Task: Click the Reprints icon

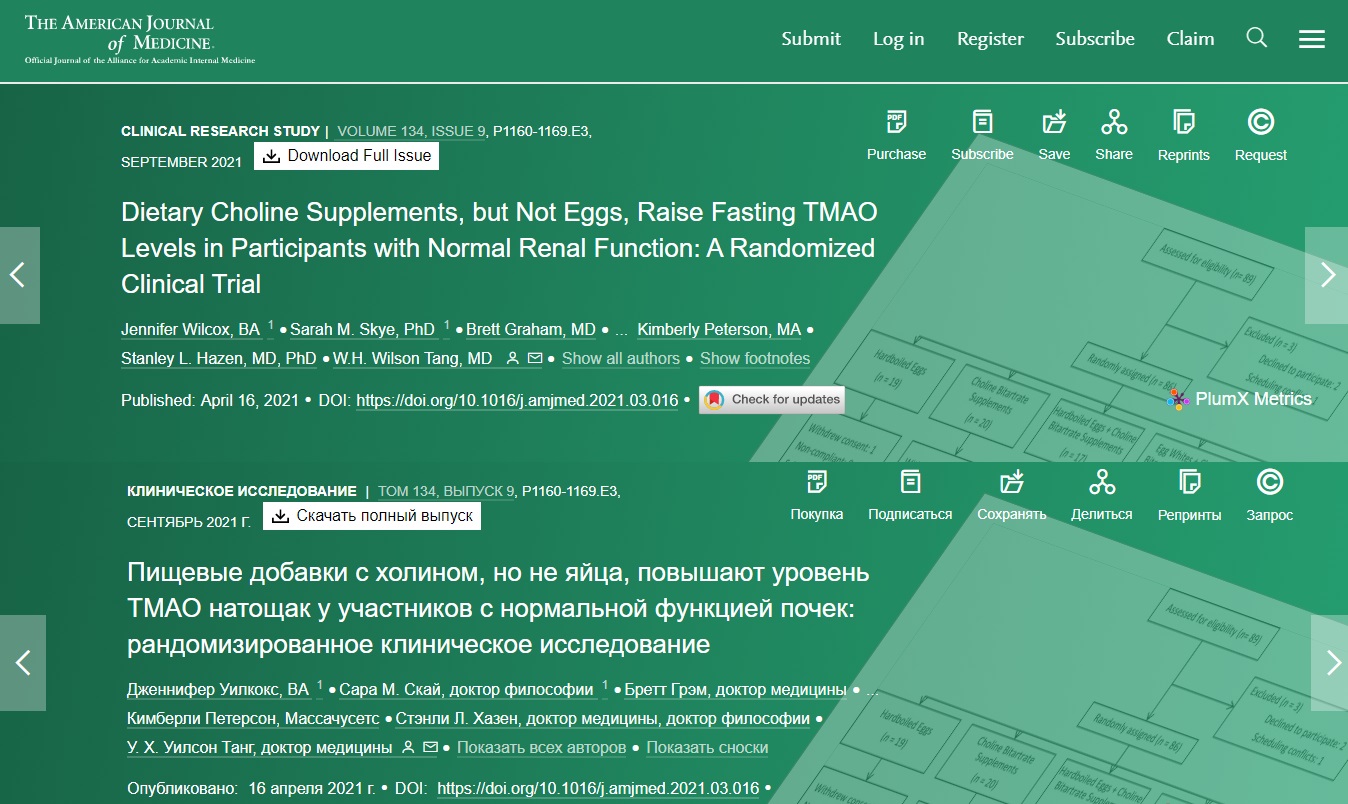Action: coord(1184,122)
